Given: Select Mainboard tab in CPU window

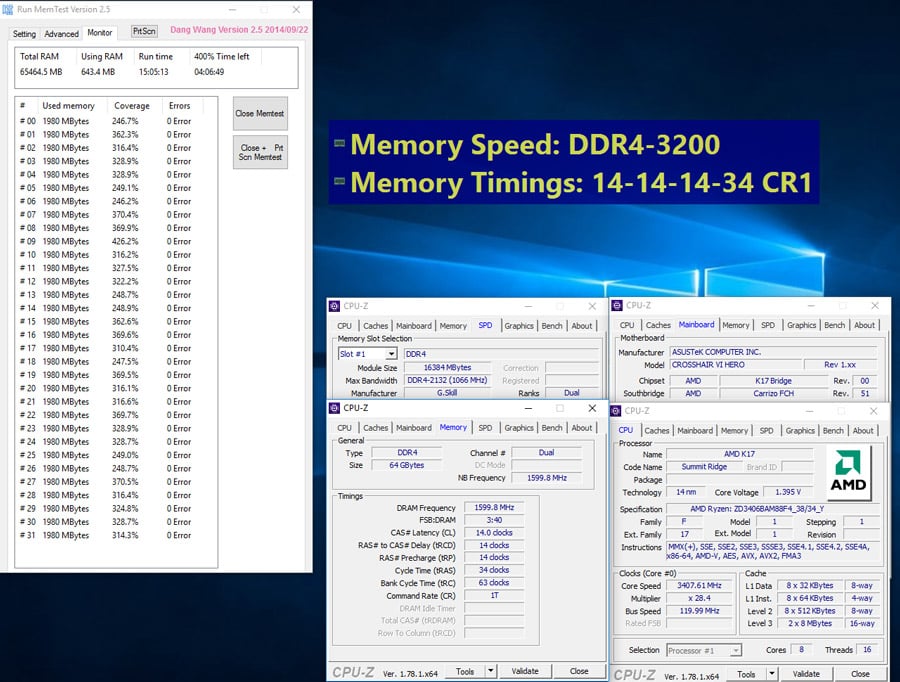Looking at the screenshot, I should click(x=695, y=431).
